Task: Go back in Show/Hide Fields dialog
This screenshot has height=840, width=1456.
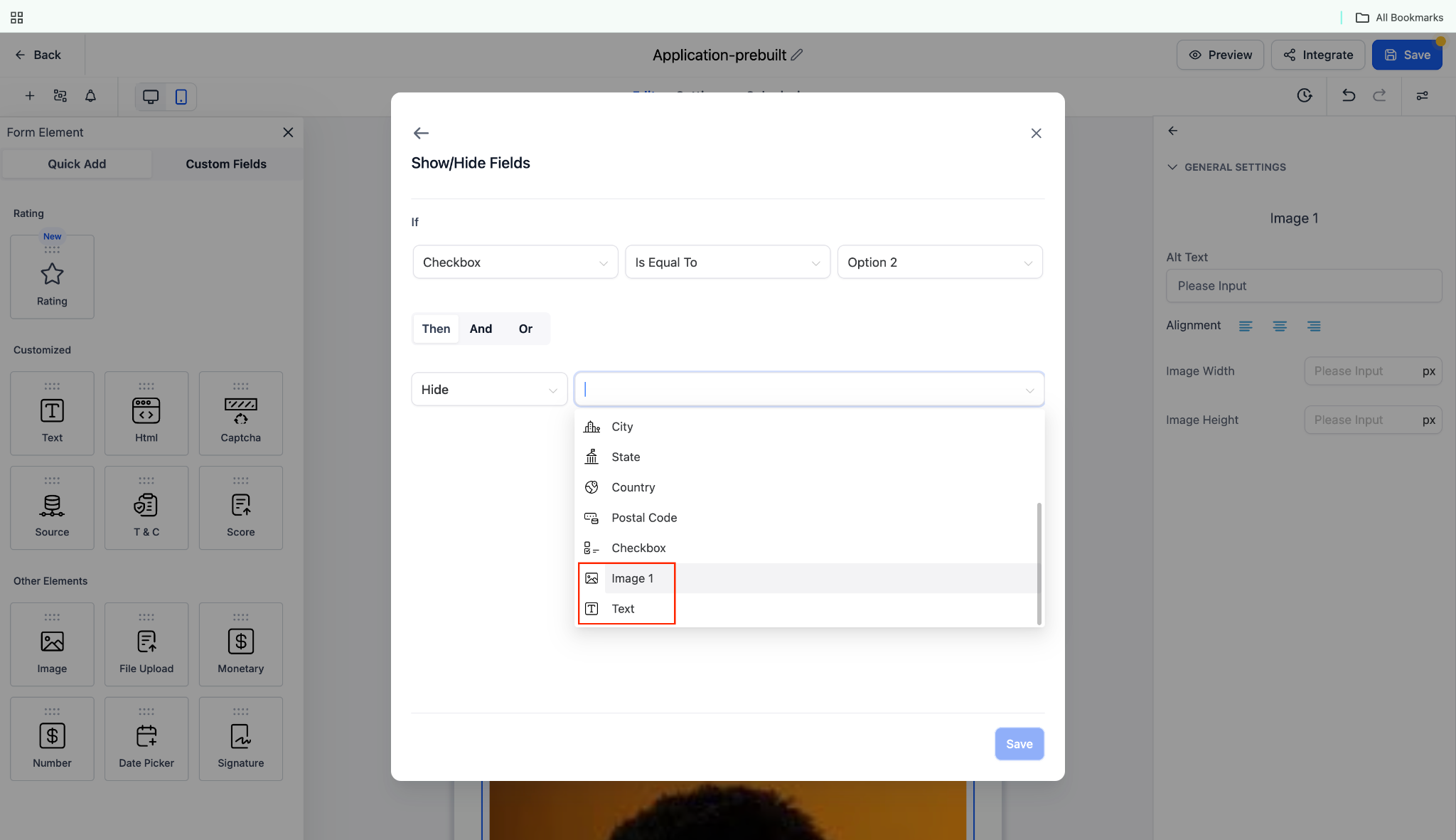Action: 421,133
